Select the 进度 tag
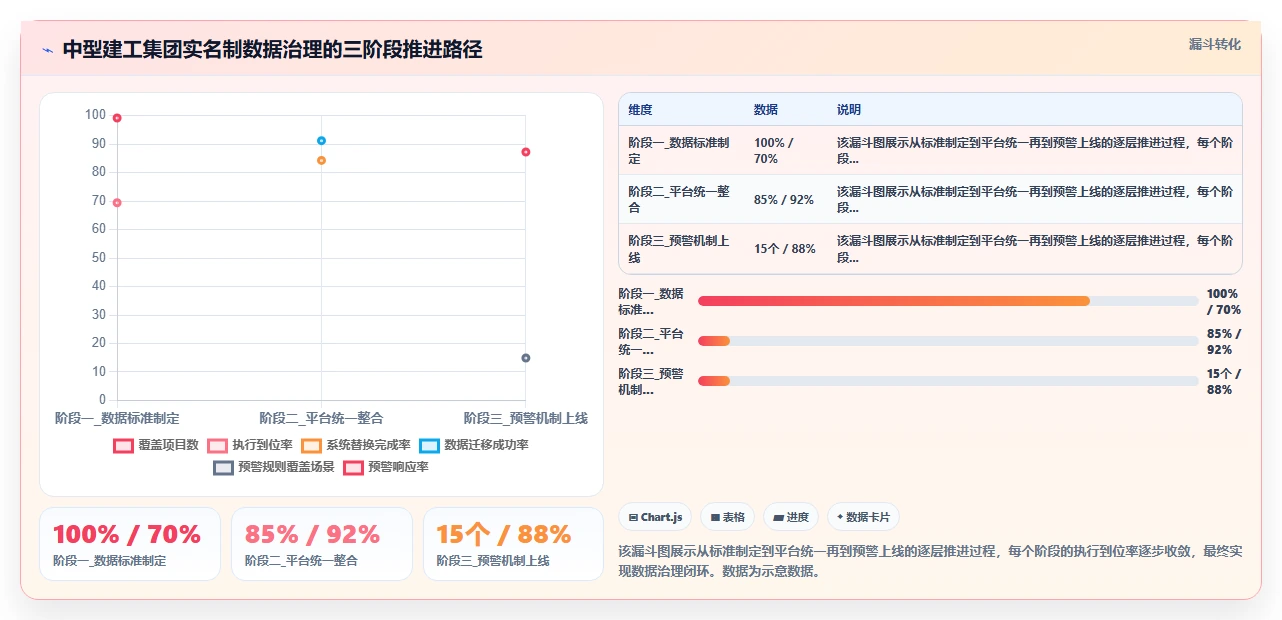 (x=791, y=517)
